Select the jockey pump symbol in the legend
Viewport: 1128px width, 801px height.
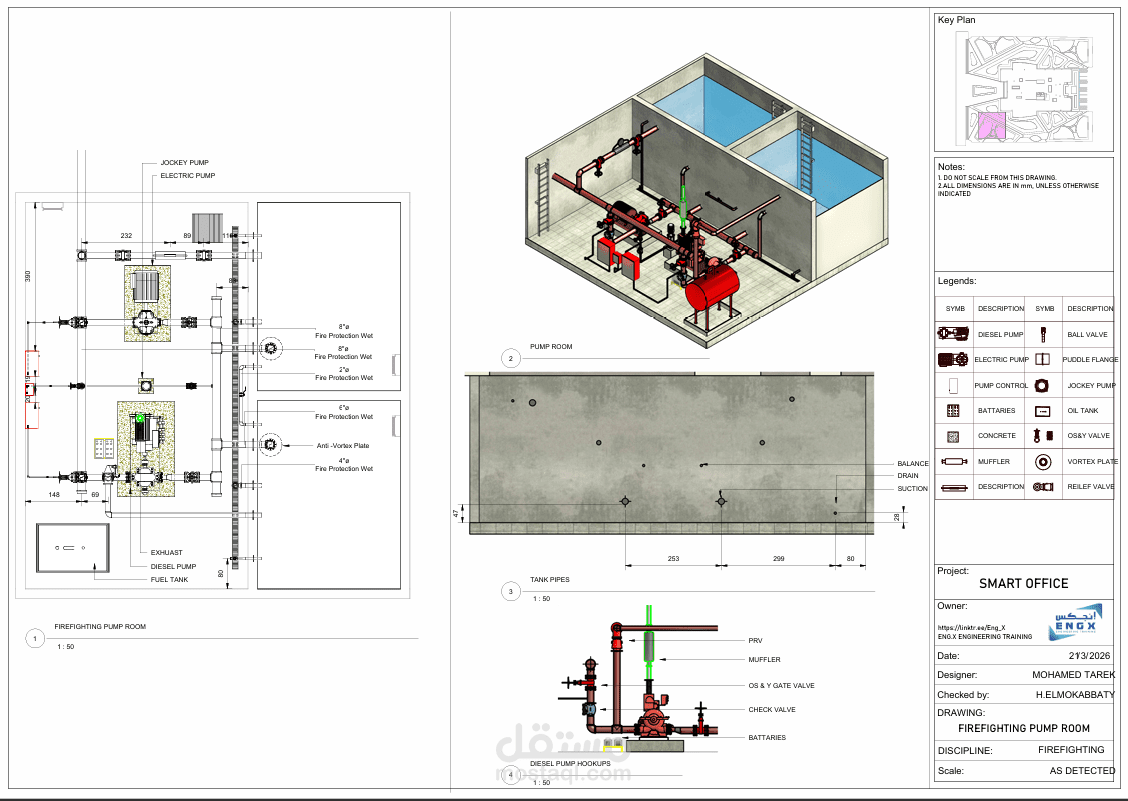(x=1042, y=386)
